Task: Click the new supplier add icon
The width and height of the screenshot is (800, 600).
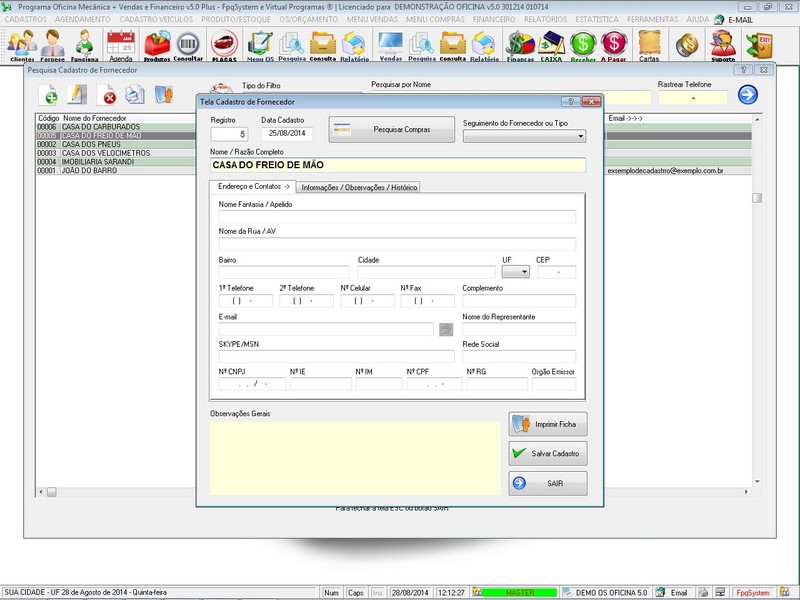Action: [48, 95]
